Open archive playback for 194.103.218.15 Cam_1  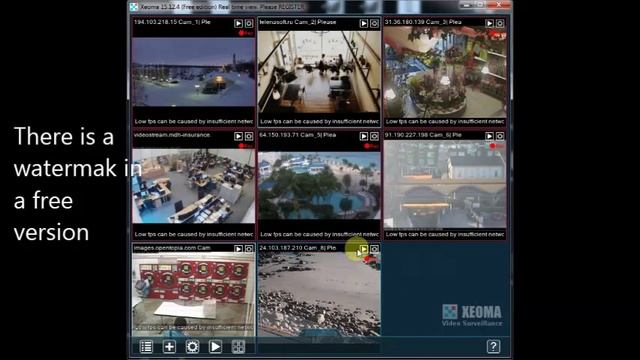tap(238, 24)
